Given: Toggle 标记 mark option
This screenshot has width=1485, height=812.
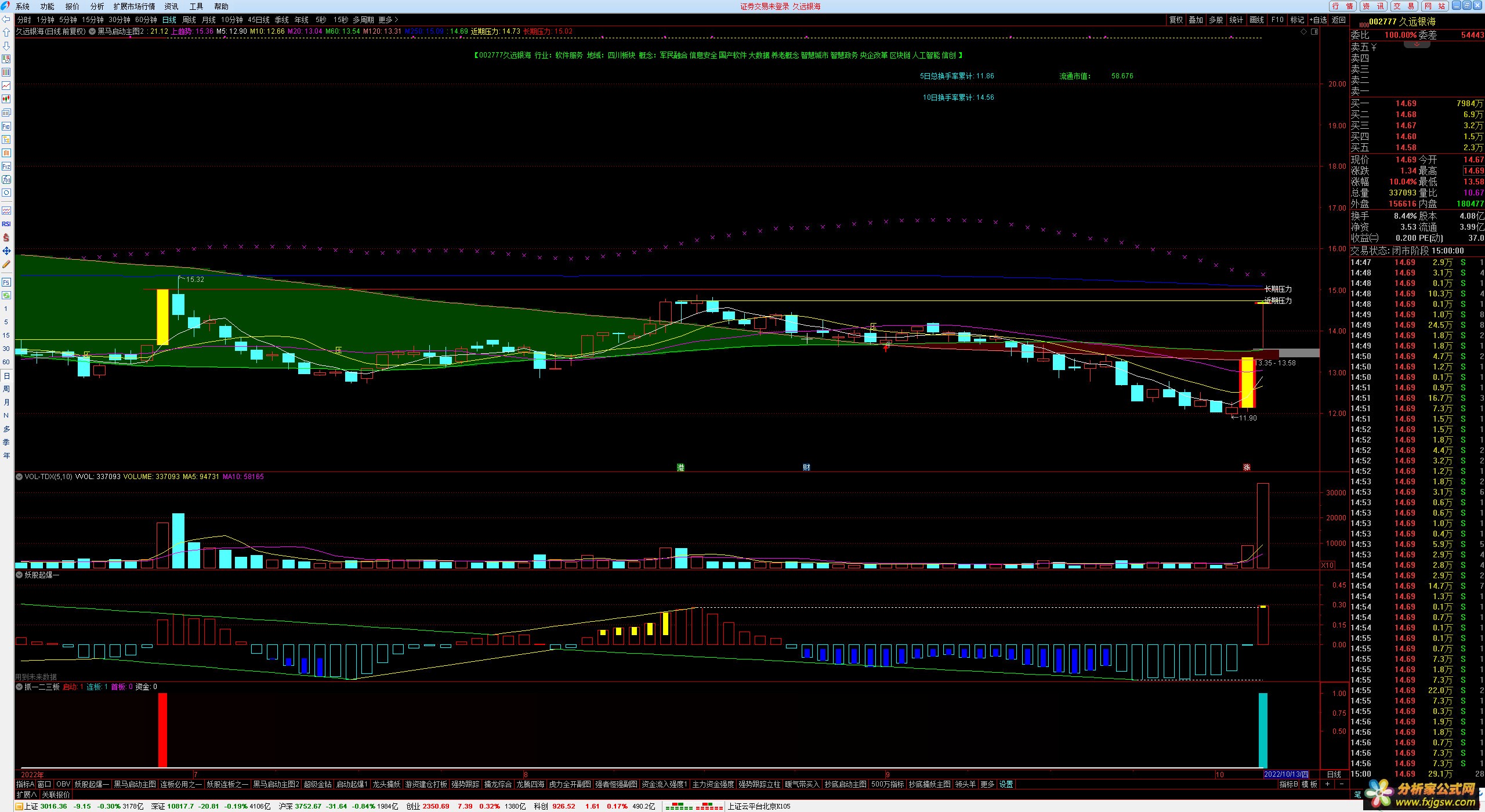Looking at the screenshot, I should [x=1298, y=20].
